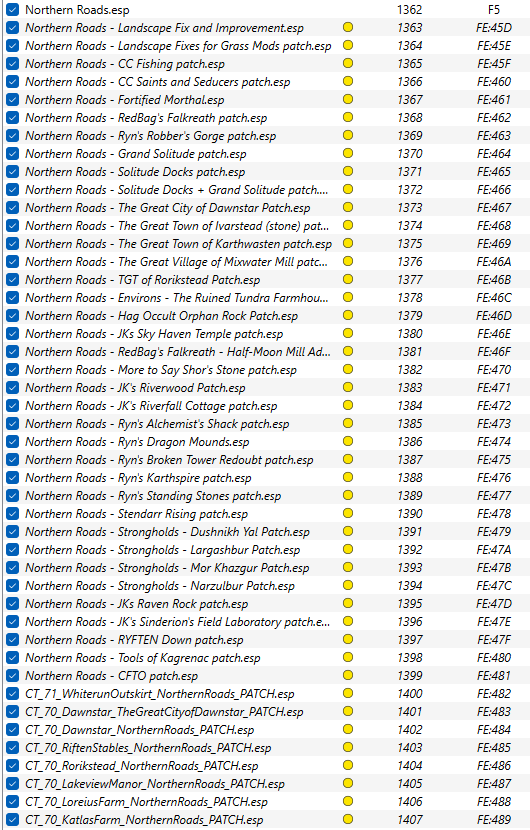Click yellow flag icon for CT_71_WhiterunOutskirt_NorthernRoads_PATCH
This screenshot has height=830, width=530.
click(348, 693)
